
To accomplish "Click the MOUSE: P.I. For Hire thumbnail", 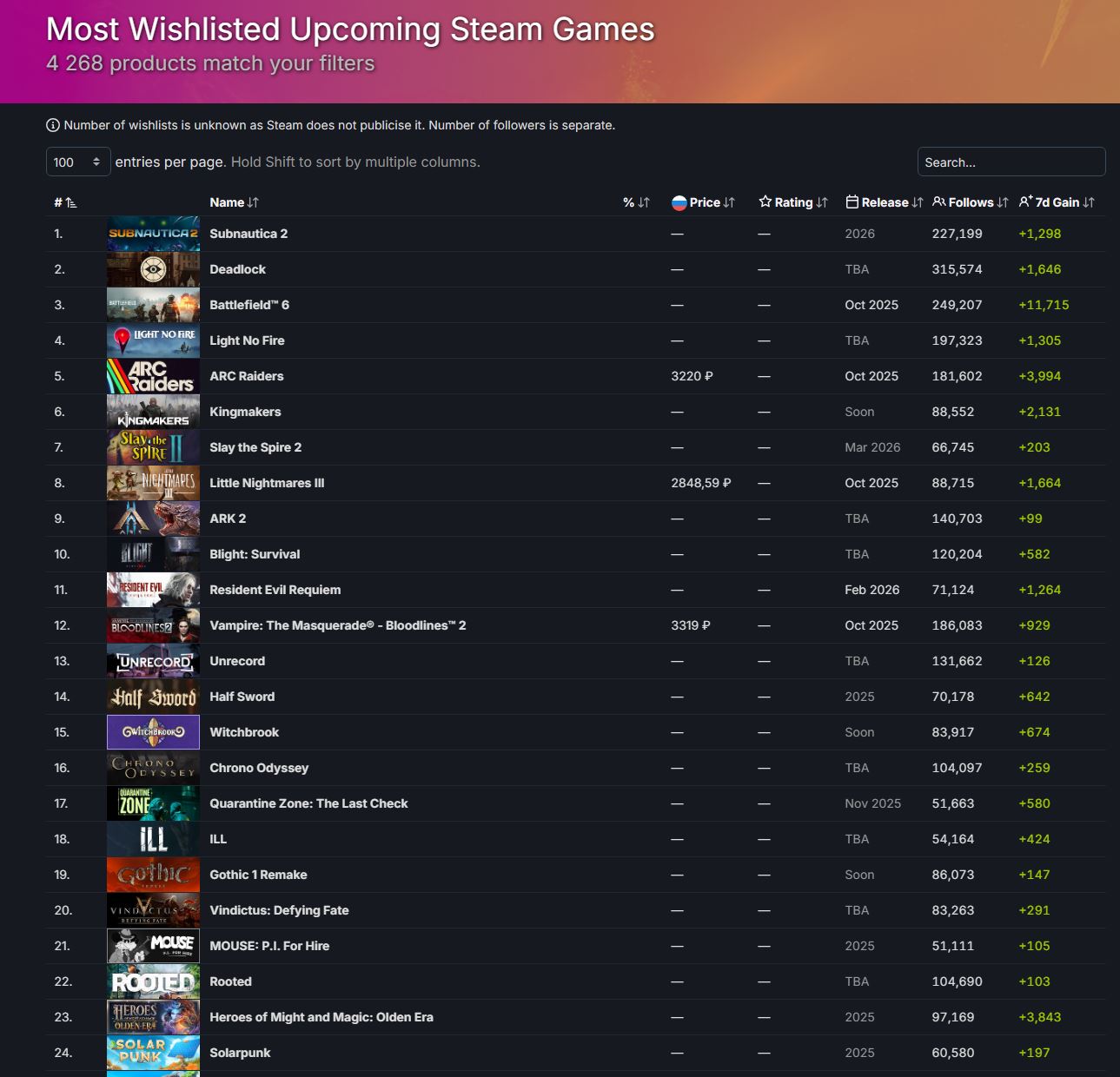I will tap(153, 946).
